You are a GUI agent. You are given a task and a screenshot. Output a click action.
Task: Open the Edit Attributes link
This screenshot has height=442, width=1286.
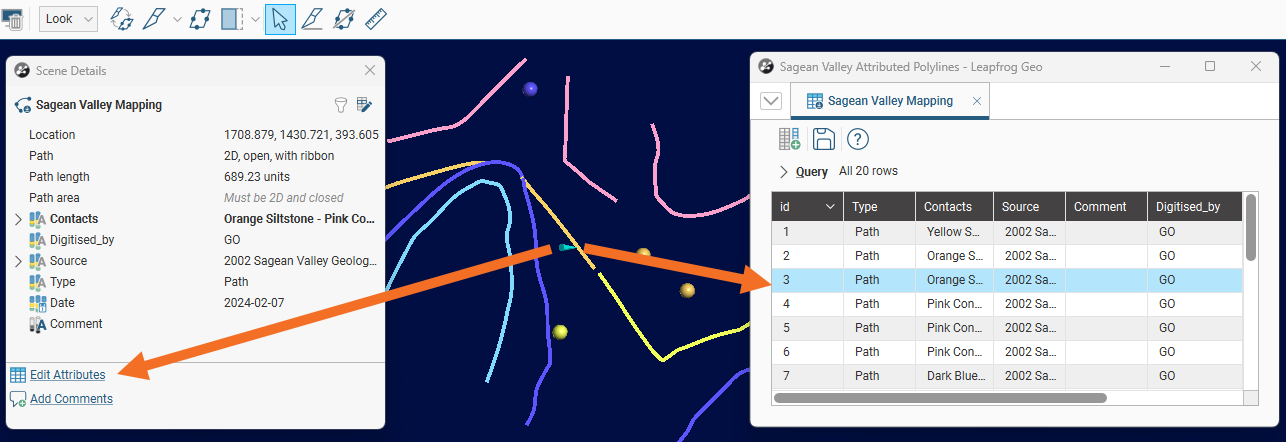point(67,375)
